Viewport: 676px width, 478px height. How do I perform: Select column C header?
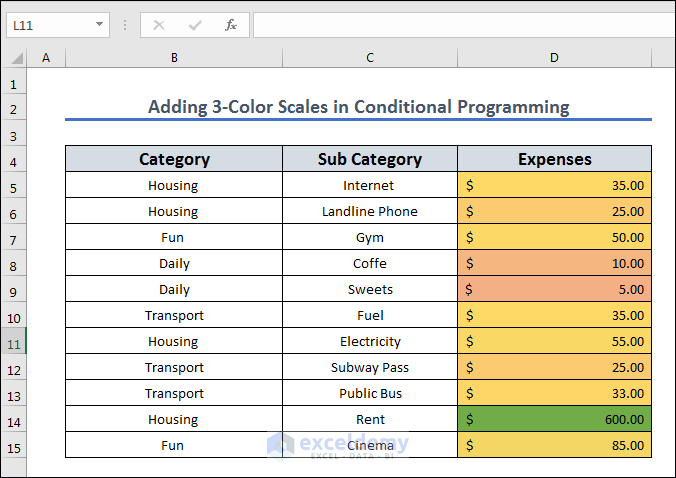point(370,59)
